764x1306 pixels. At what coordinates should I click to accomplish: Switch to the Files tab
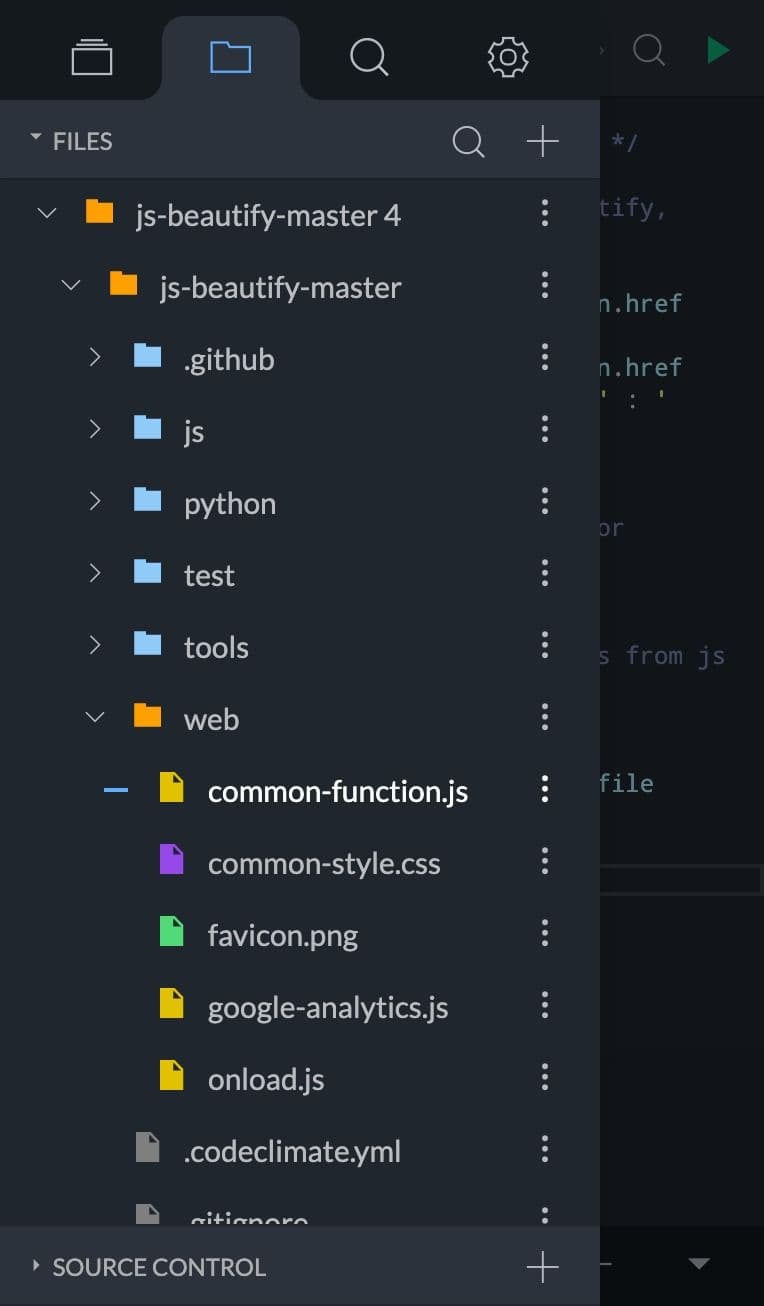pyautogui.click(x=231, y=57)
